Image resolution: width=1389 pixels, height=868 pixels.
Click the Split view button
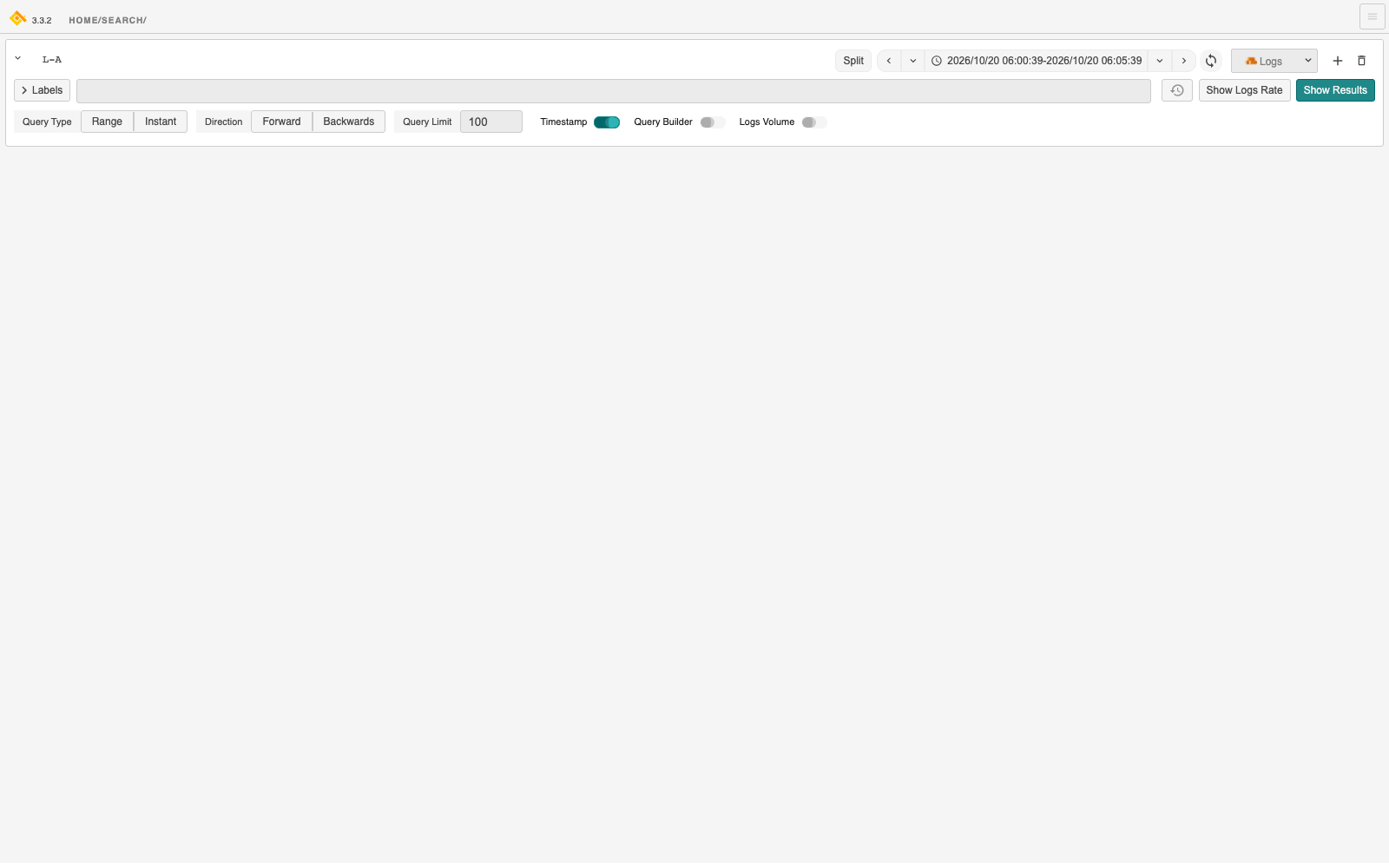(853, 61)
